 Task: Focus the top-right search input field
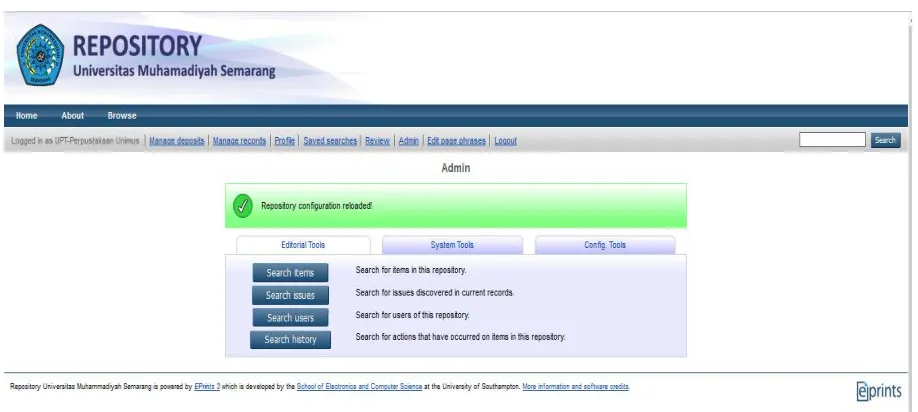pyautogui.click(x=832, y=140)
